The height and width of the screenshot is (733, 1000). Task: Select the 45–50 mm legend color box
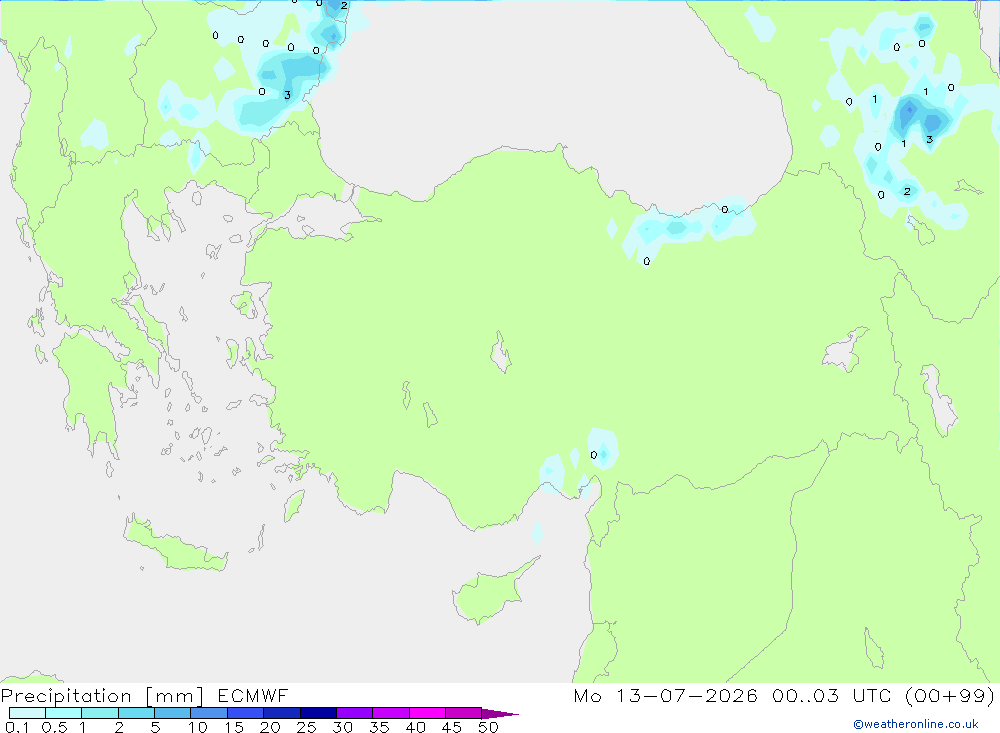tap(464, 713)
